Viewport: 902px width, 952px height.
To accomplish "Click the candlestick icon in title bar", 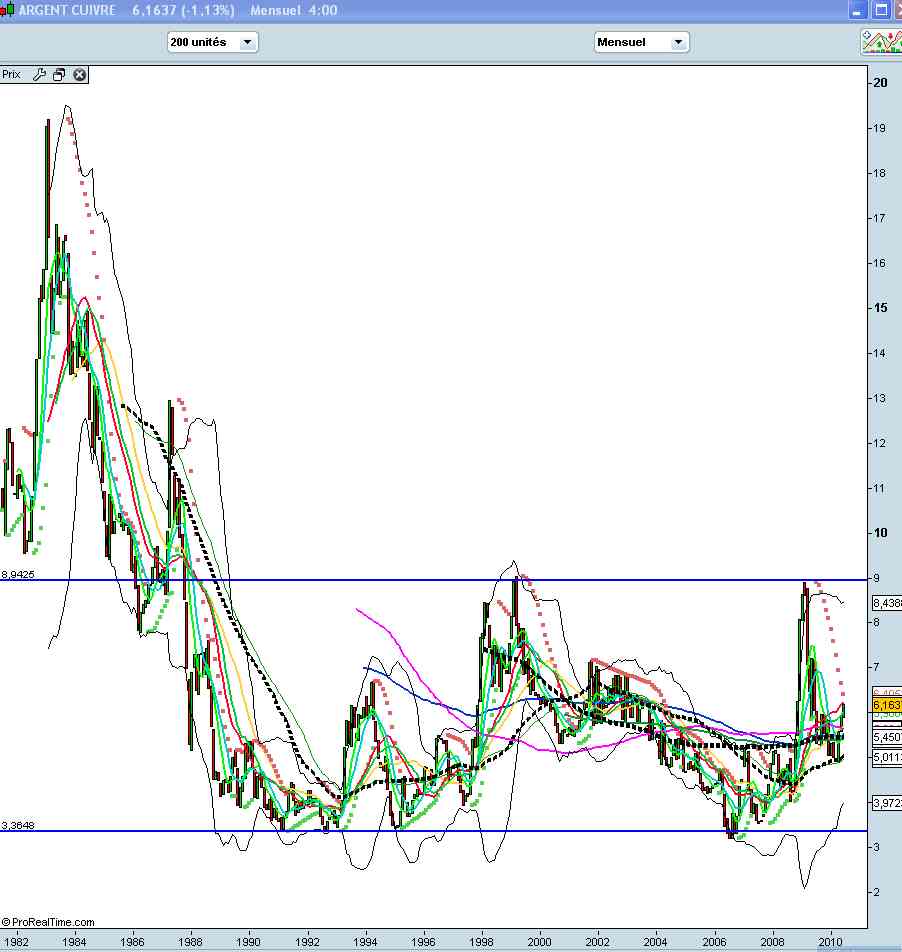I will [8, 10].
